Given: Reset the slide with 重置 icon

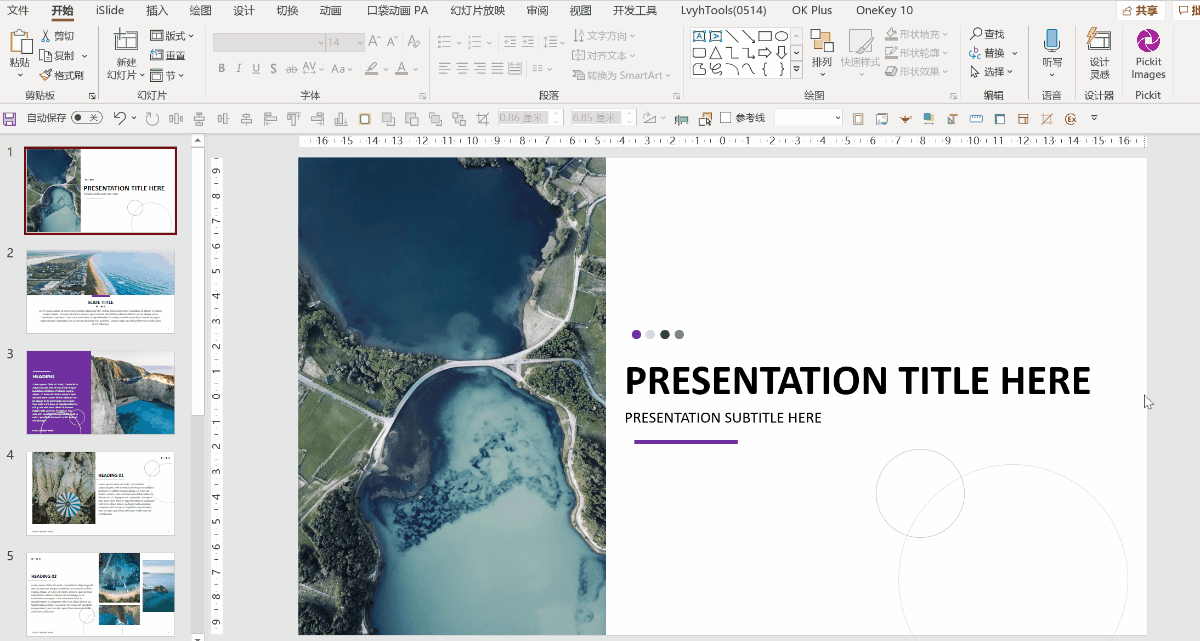Looking at the screenshot, I should [157, 55].
